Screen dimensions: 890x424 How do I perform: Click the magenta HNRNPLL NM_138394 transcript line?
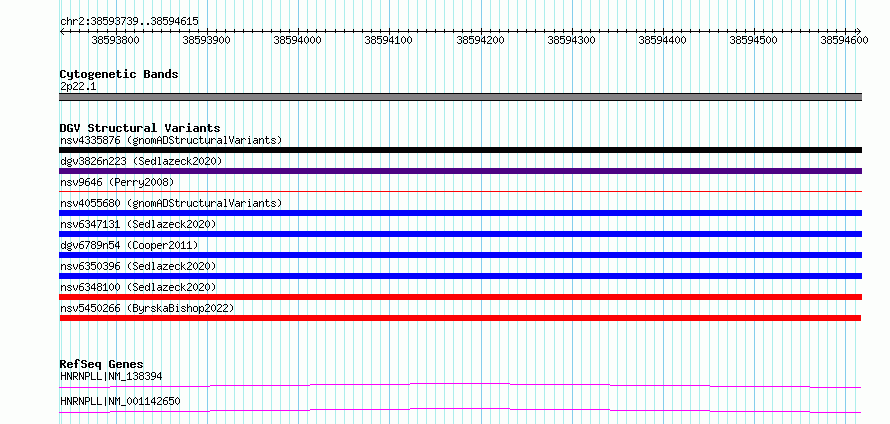tap(460, 386)
